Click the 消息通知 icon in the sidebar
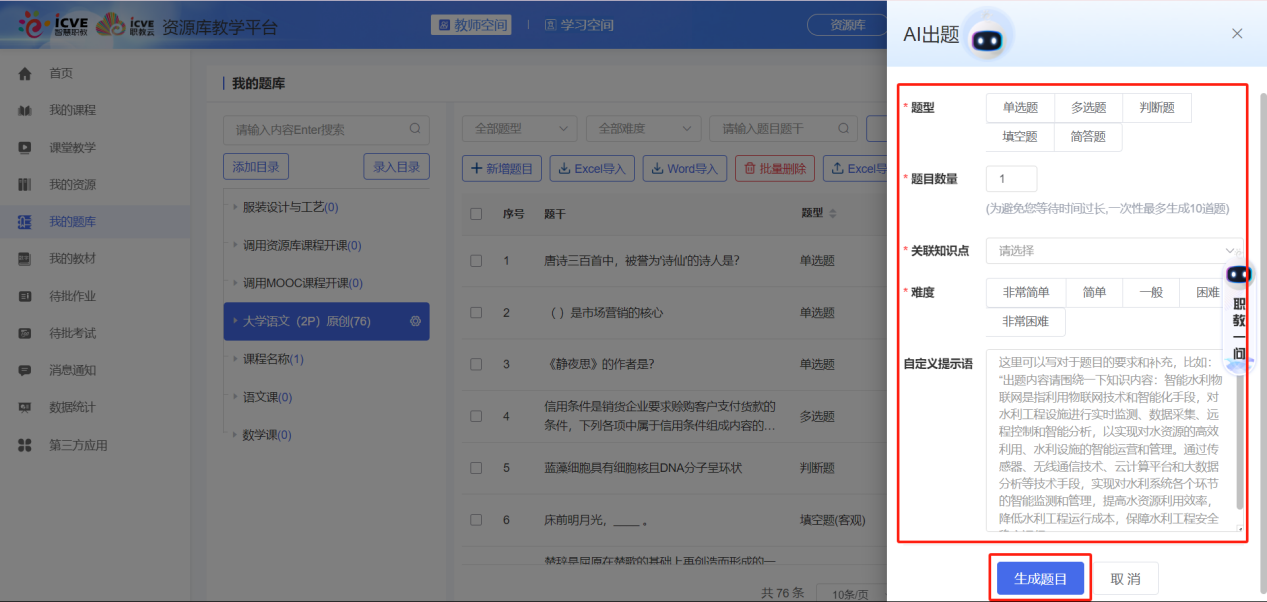The image size is (1267, 602). pyautogui.click(x=23, y=371)
